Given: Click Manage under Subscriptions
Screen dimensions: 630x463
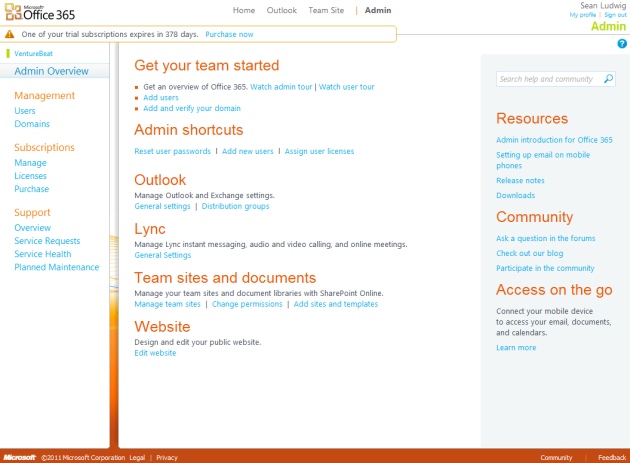Looking at the screenshot, I should tap(31, 163).
